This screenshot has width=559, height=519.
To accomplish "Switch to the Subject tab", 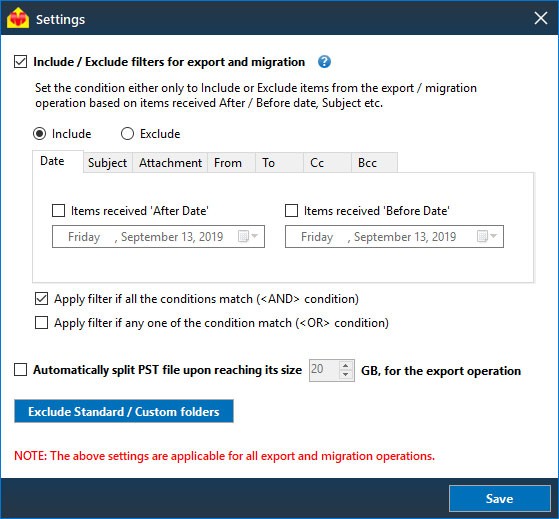I will (x=108, y=163).
